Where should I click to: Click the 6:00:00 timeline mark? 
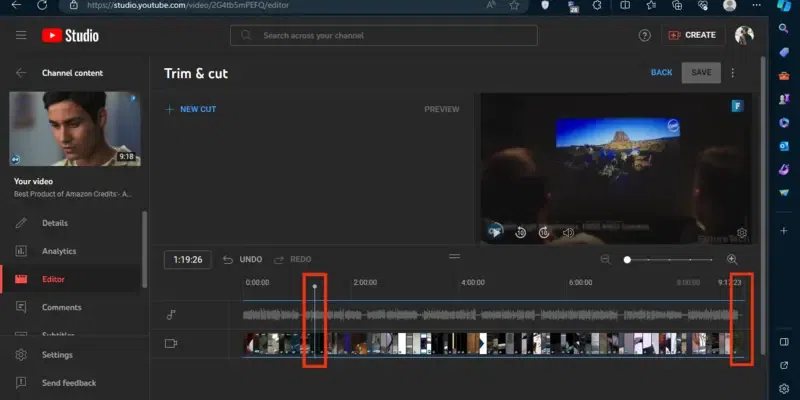pos(581,282)
